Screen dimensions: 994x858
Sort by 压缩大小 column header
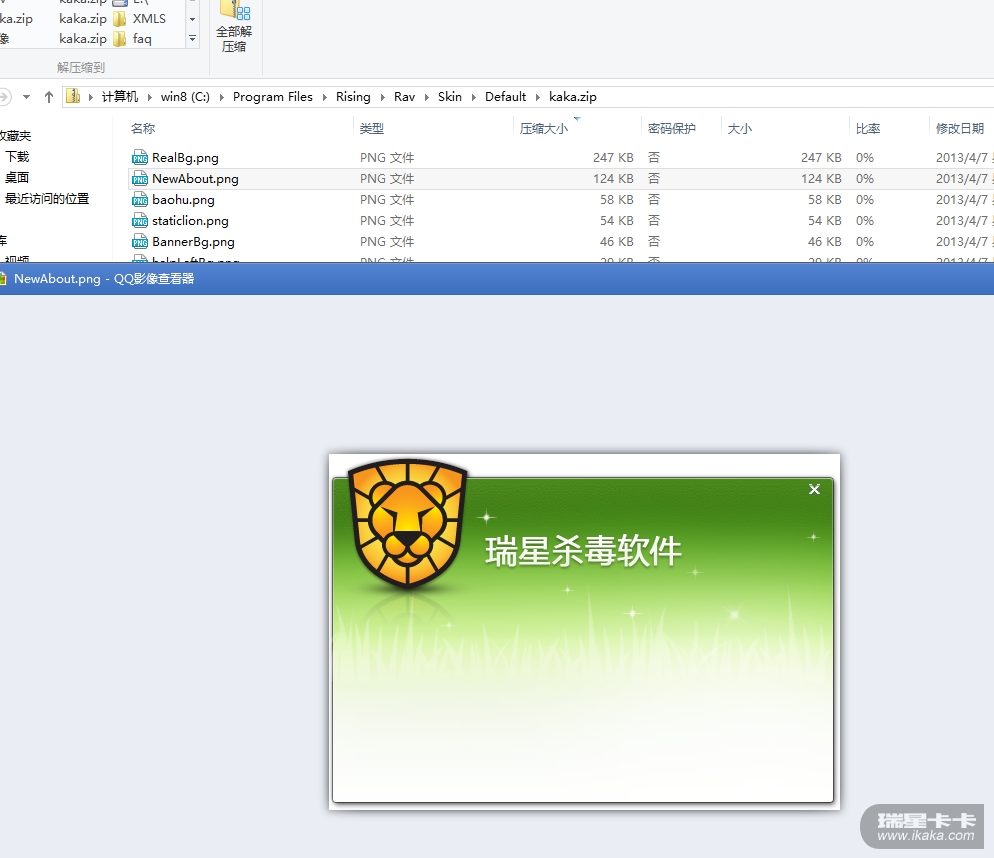544,129
